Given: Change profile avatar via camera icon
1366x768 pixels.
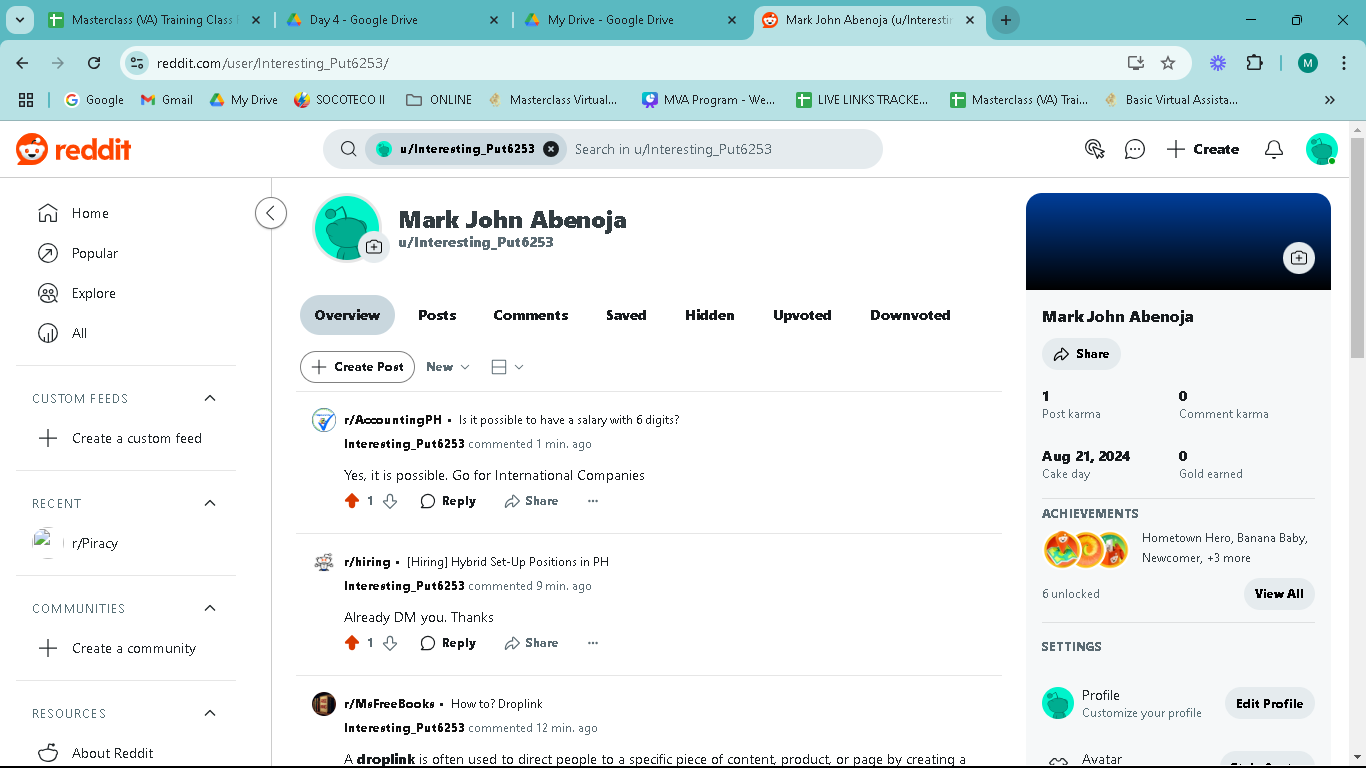Looking at the screenshot, I should tap(373, 247).
